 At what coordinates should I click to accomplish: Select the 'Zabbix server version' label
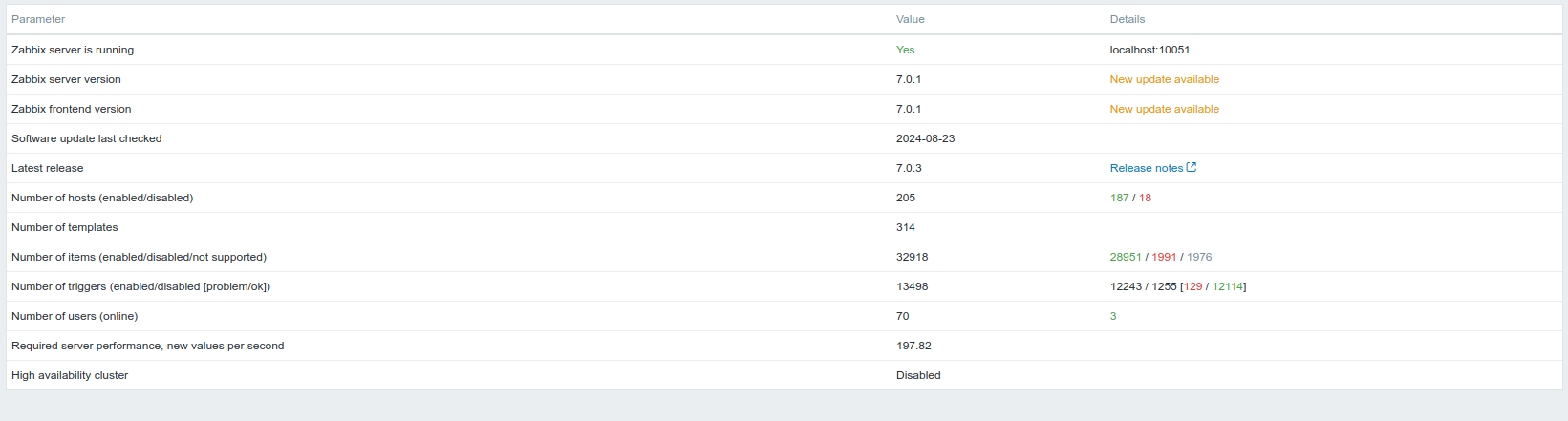66,79
